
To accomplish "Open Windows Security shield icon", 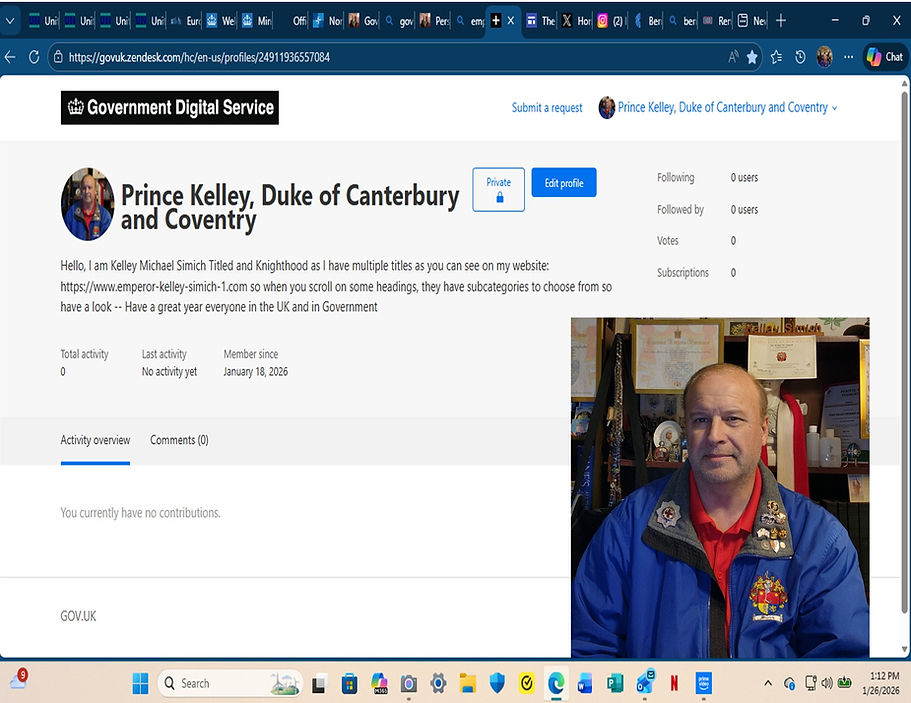I will [497, 683].
